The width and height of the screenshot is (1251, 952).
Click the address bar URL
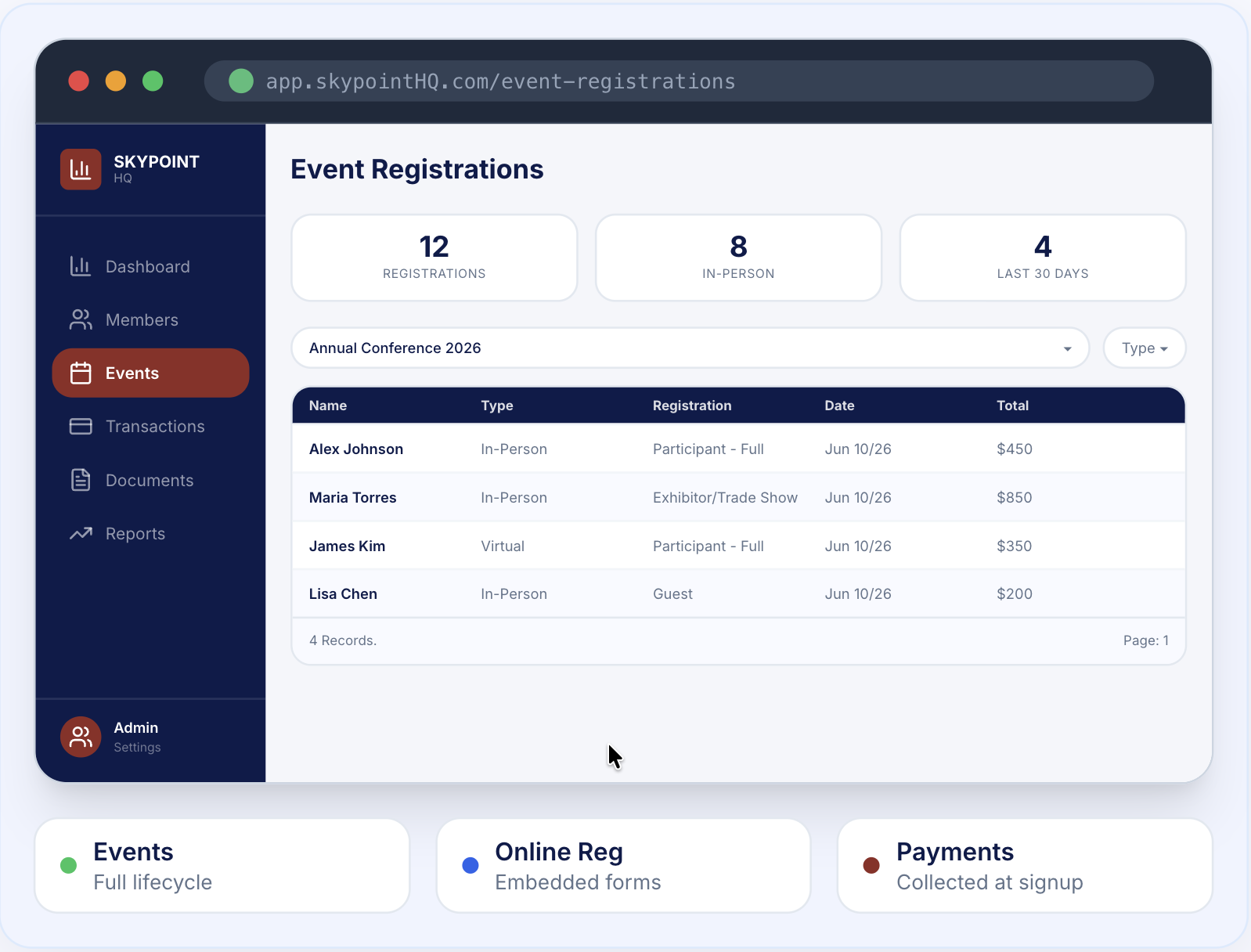501,81
